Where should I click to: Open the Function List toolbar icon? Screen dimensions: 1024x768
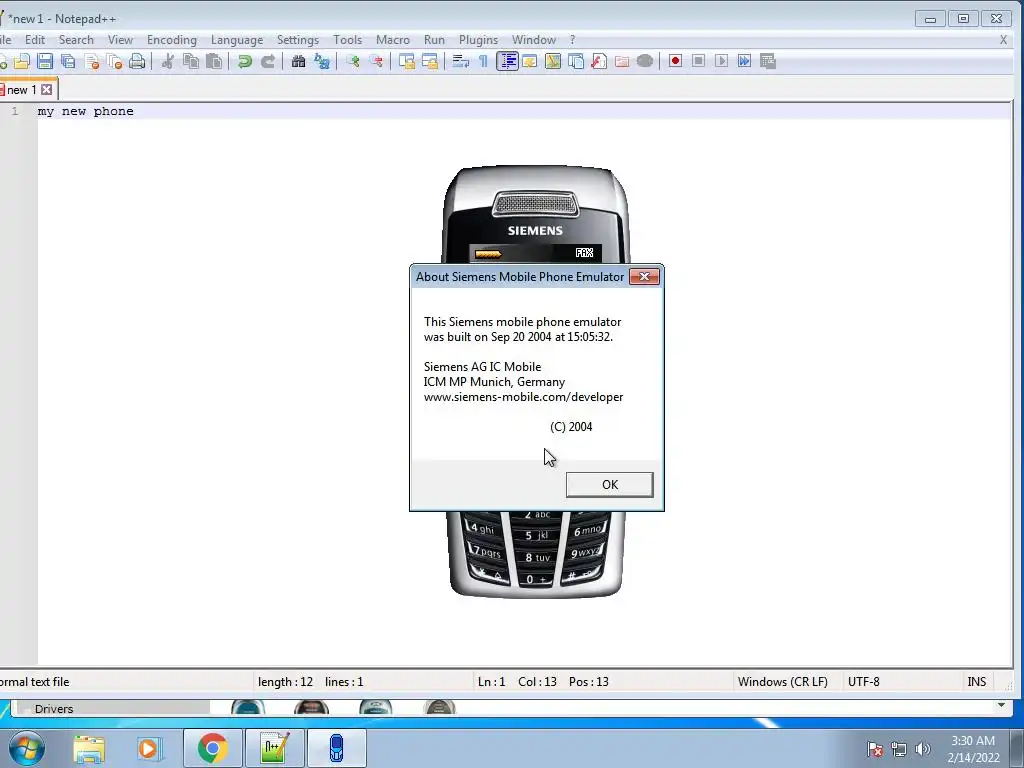(599, 61)
